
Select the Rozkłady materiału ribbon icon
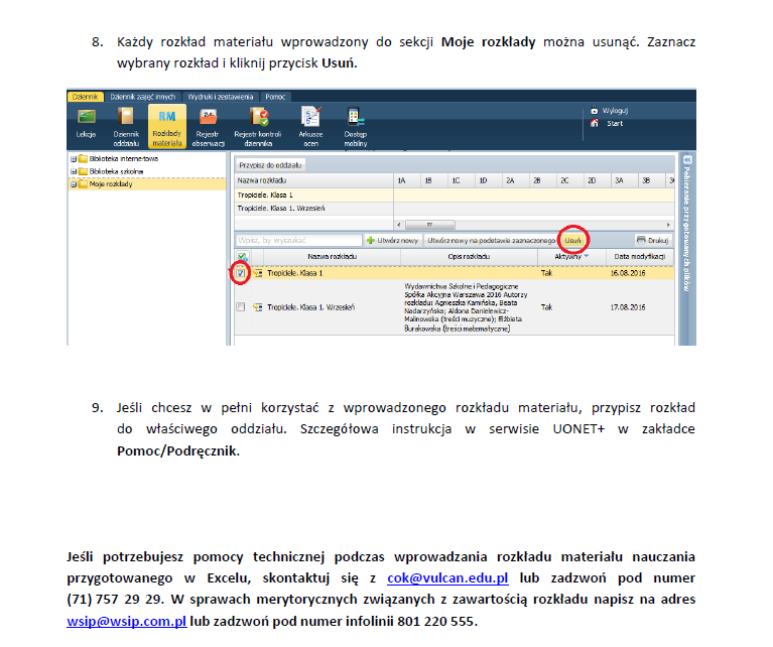click(167, 126)
